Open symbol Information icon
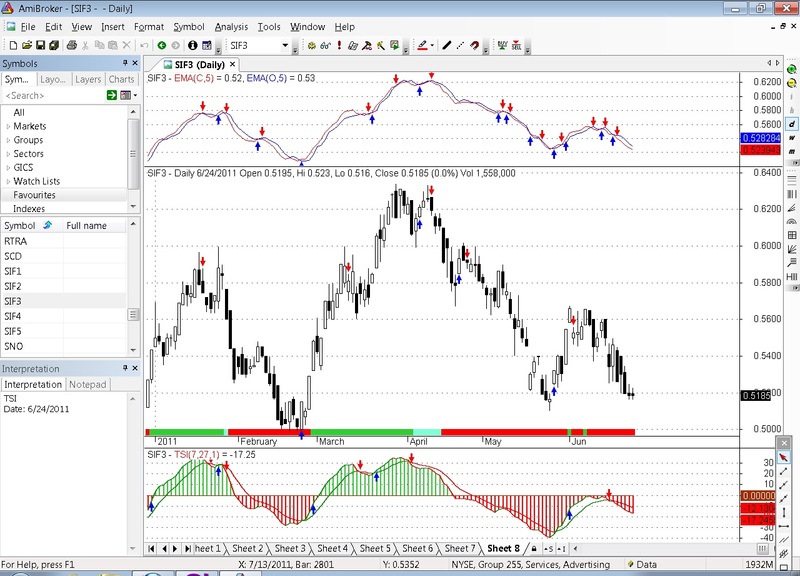The height and width of the screenshot is (576, 800). (192, 45)
